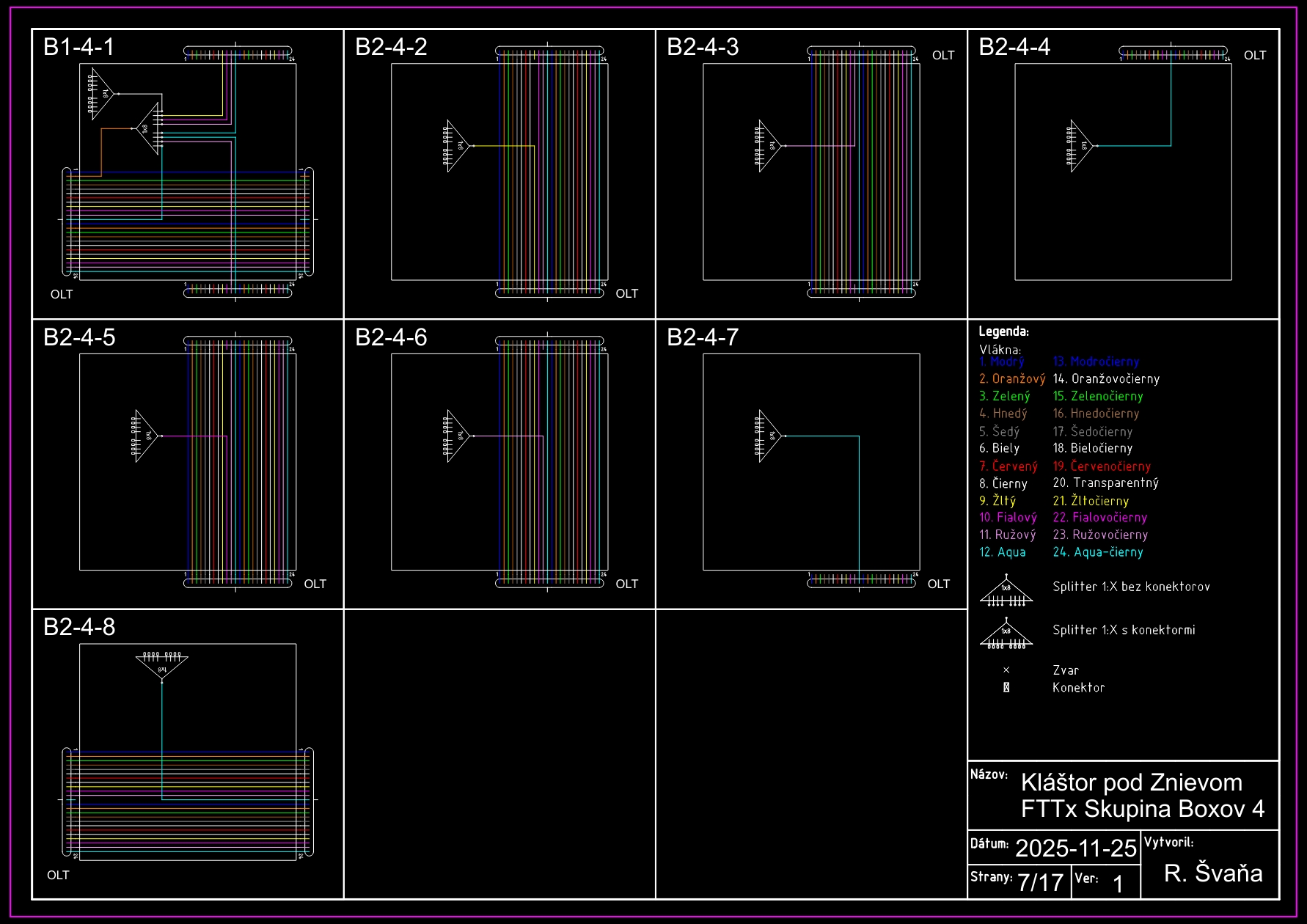
Task: Select the Zvar cross symbol in legend
Action: [x=1006, y=670]
